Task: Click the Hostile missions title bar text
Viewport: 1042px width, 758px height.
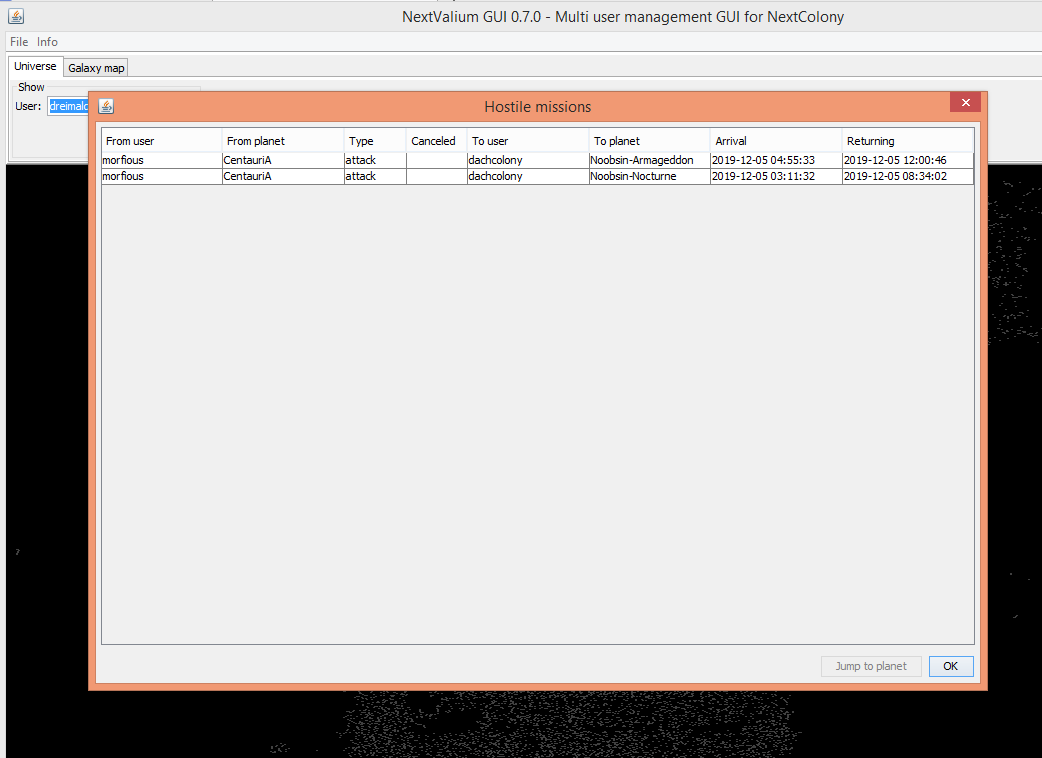Action: point(538,107)
